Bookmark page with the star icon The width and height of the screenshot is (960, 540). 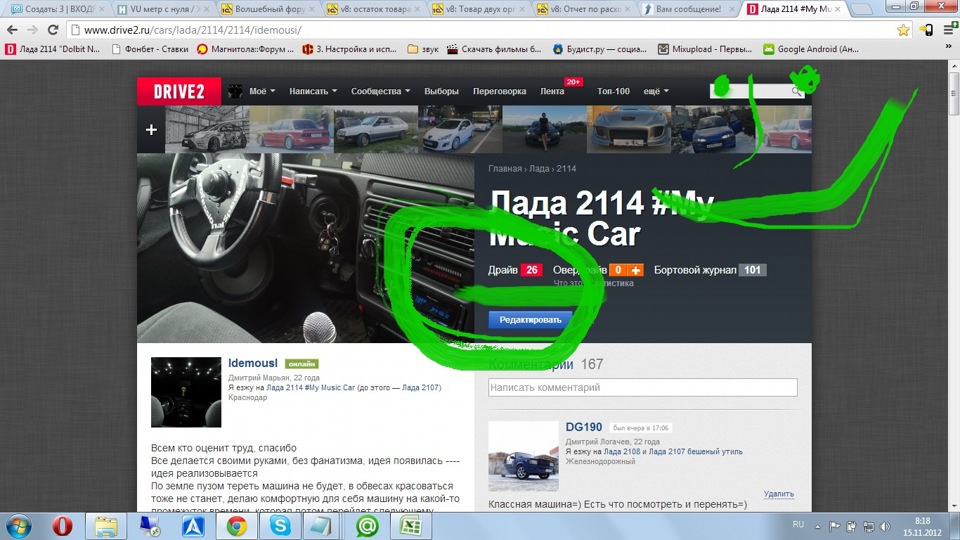tap(903, 29)
